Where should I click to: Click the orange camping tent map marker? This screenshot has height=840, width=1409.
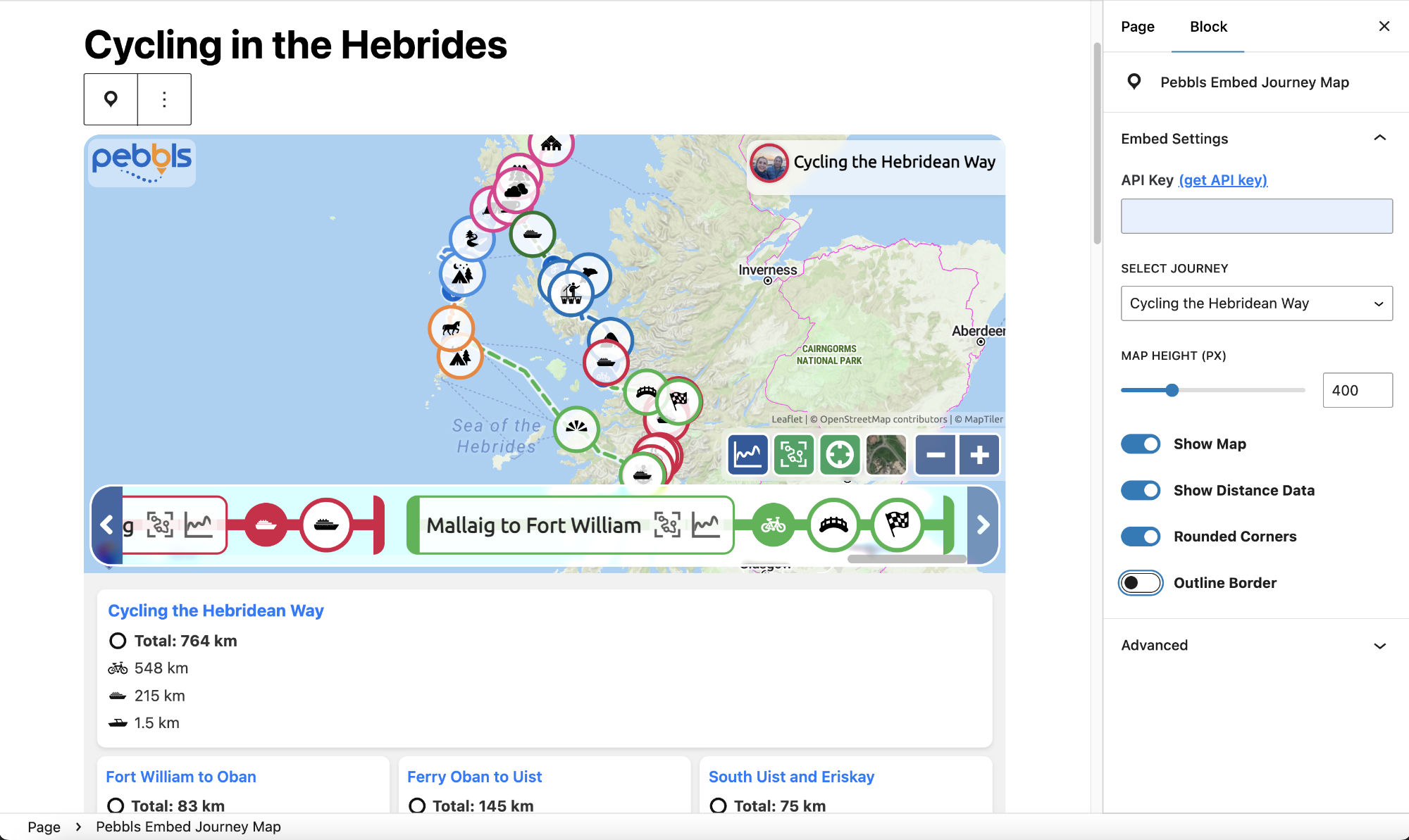(x=460, y=358)
